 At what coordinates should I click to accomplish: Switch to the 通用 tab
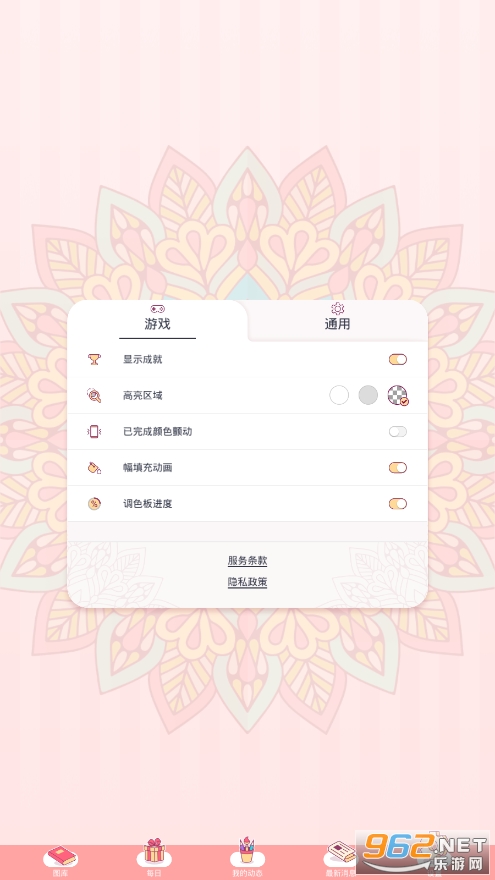pos(337,320)
